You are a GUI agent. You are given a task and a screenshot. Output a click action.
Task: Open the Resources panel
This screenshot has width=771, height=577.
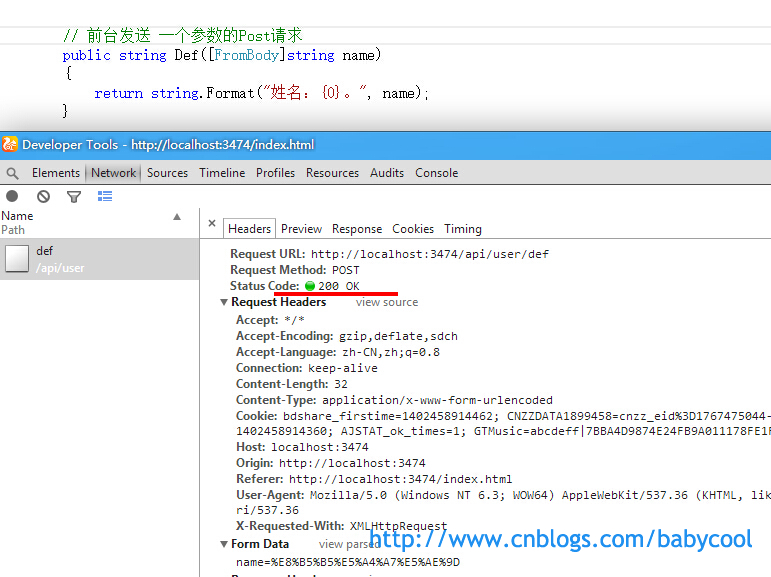click(332, 173)
